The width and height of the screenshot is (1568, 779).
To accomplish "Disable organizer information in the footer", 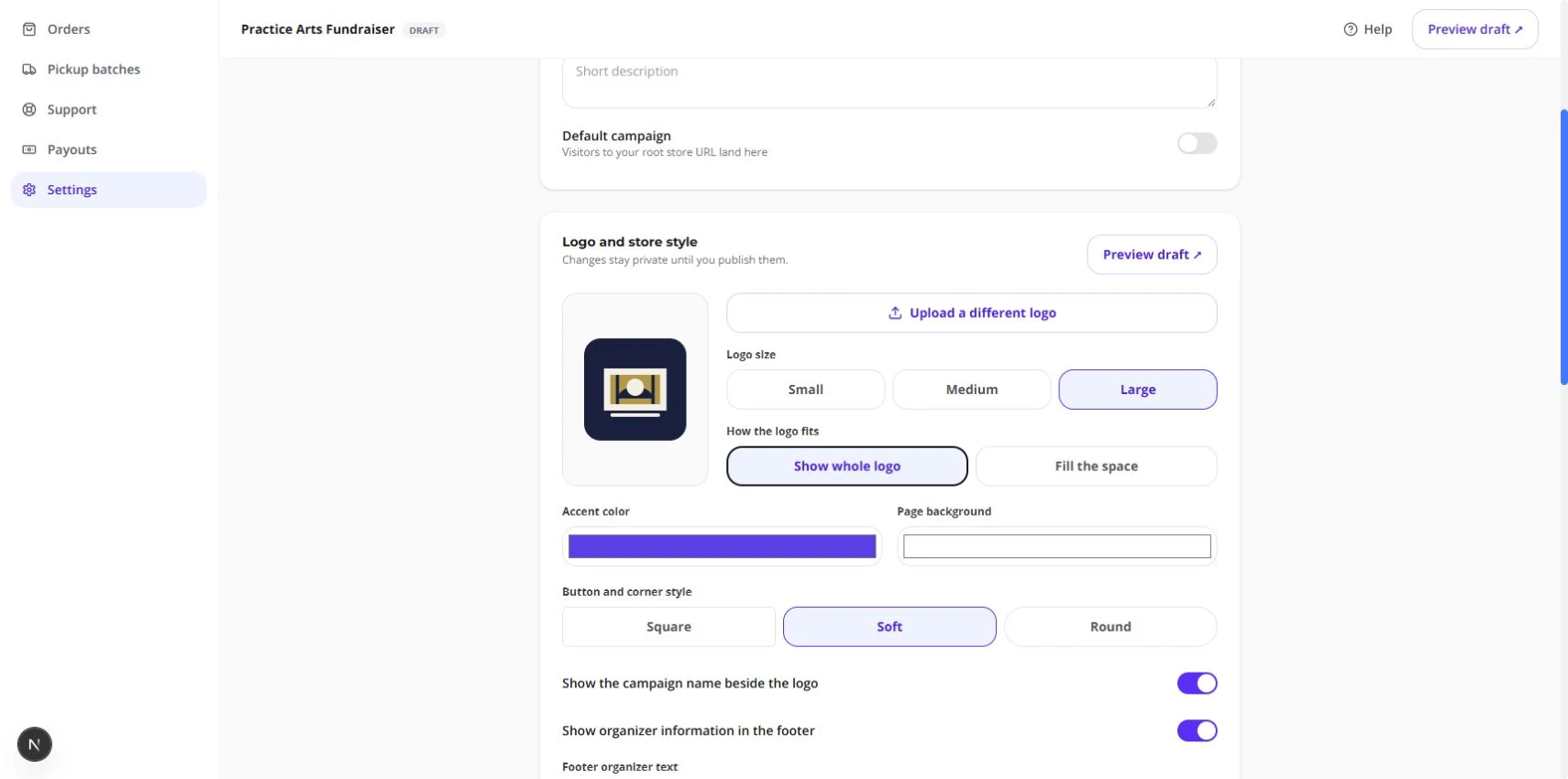I will (x=1197, y=730).
